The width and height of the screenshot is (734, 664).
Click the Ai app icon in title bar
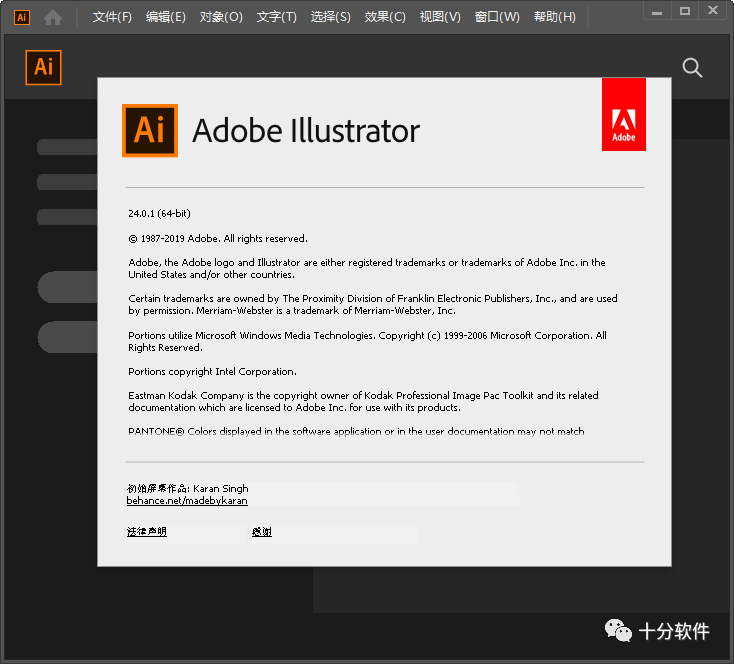pyautogui.click(x=22, y=17)
